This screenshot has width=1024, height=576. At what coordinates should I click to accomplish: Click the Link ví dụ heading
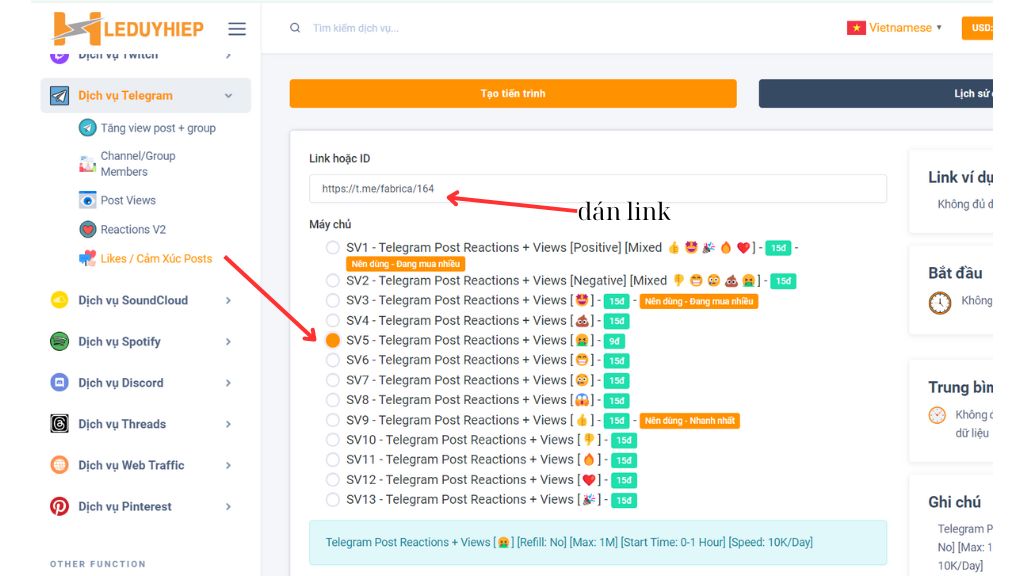point(961,177)
